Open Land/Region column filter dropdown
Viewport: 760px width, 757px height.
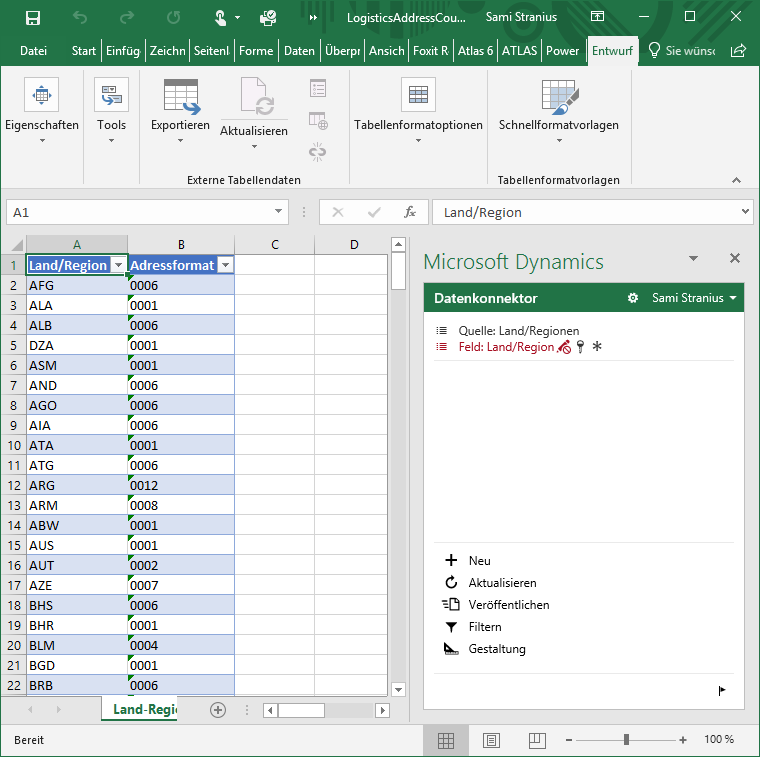[119, 265]
